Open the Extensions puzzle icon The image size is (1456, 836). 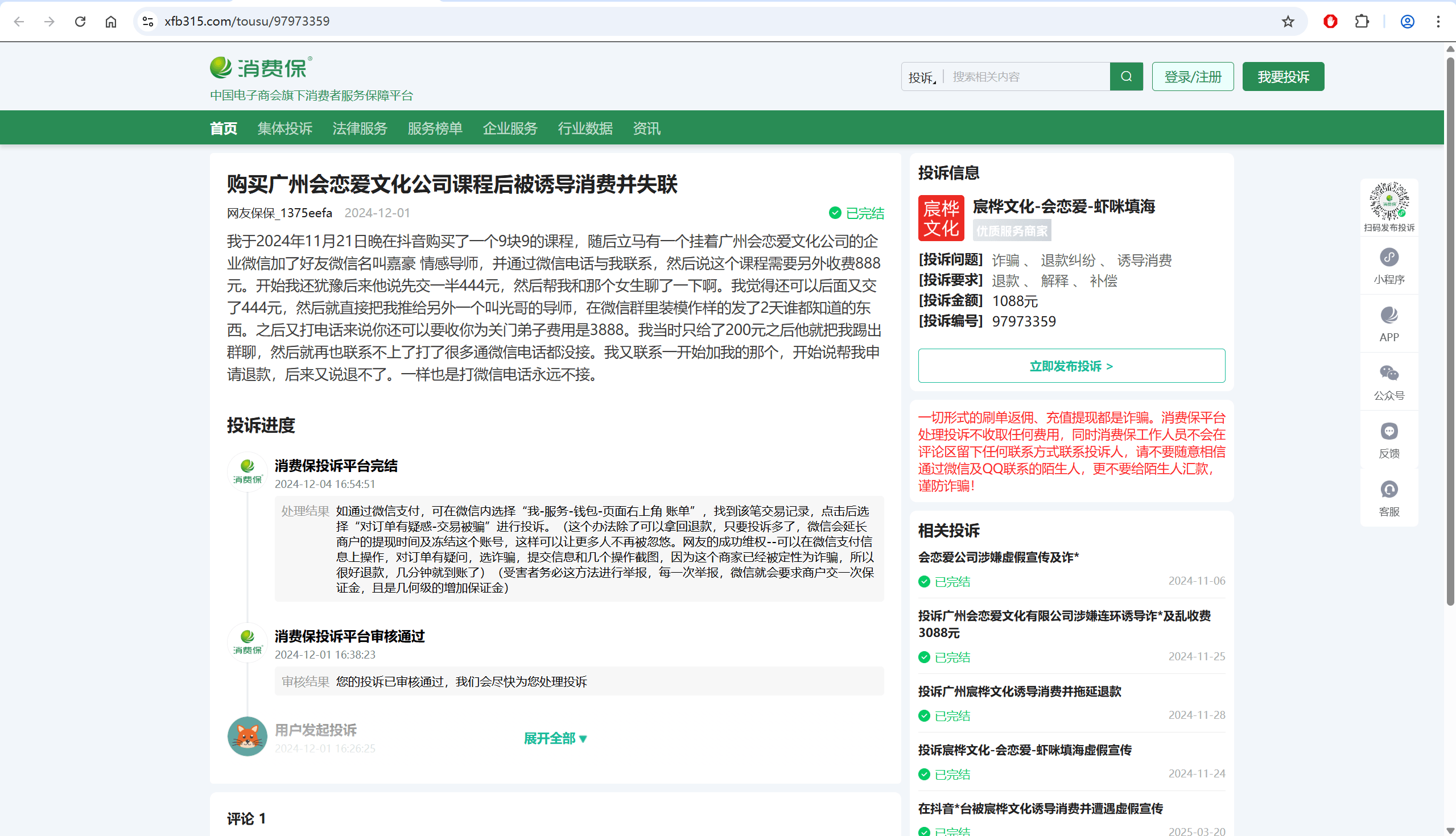point(1362,21)
